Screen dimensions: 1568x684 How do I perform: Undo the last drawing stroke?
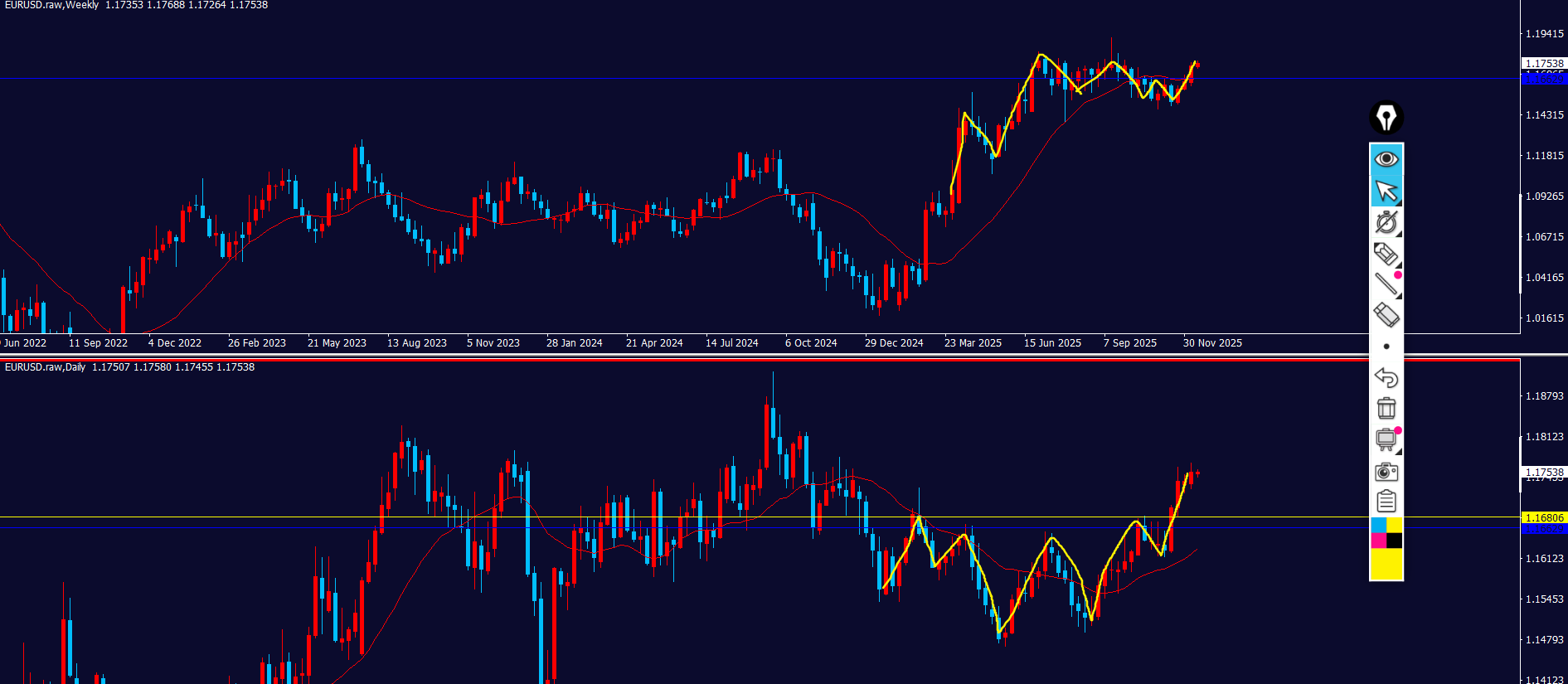[x=1386, y=377]
